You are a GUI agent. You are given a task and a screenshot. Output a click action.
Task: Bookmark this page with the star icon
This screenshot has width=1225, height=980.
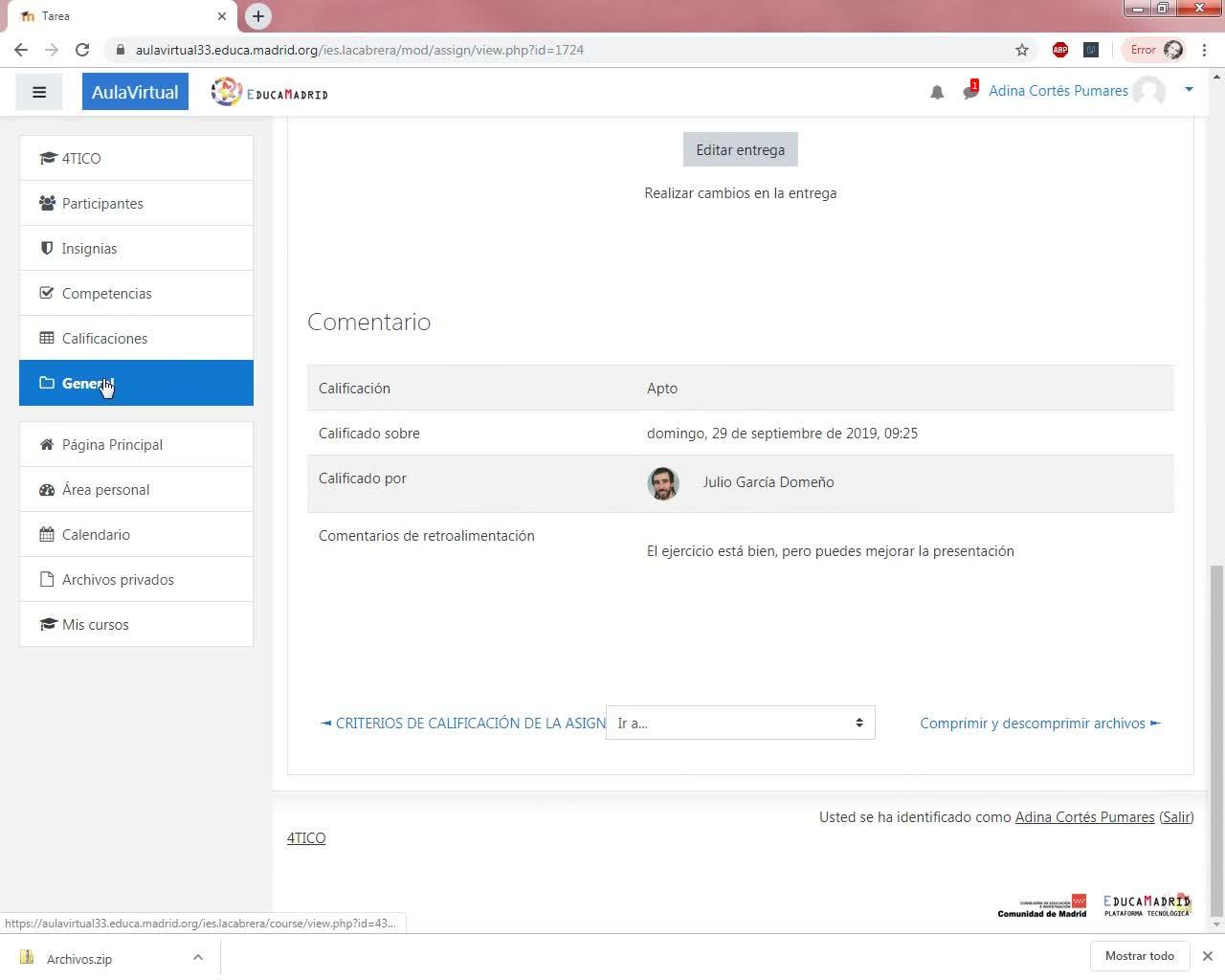1022,50
